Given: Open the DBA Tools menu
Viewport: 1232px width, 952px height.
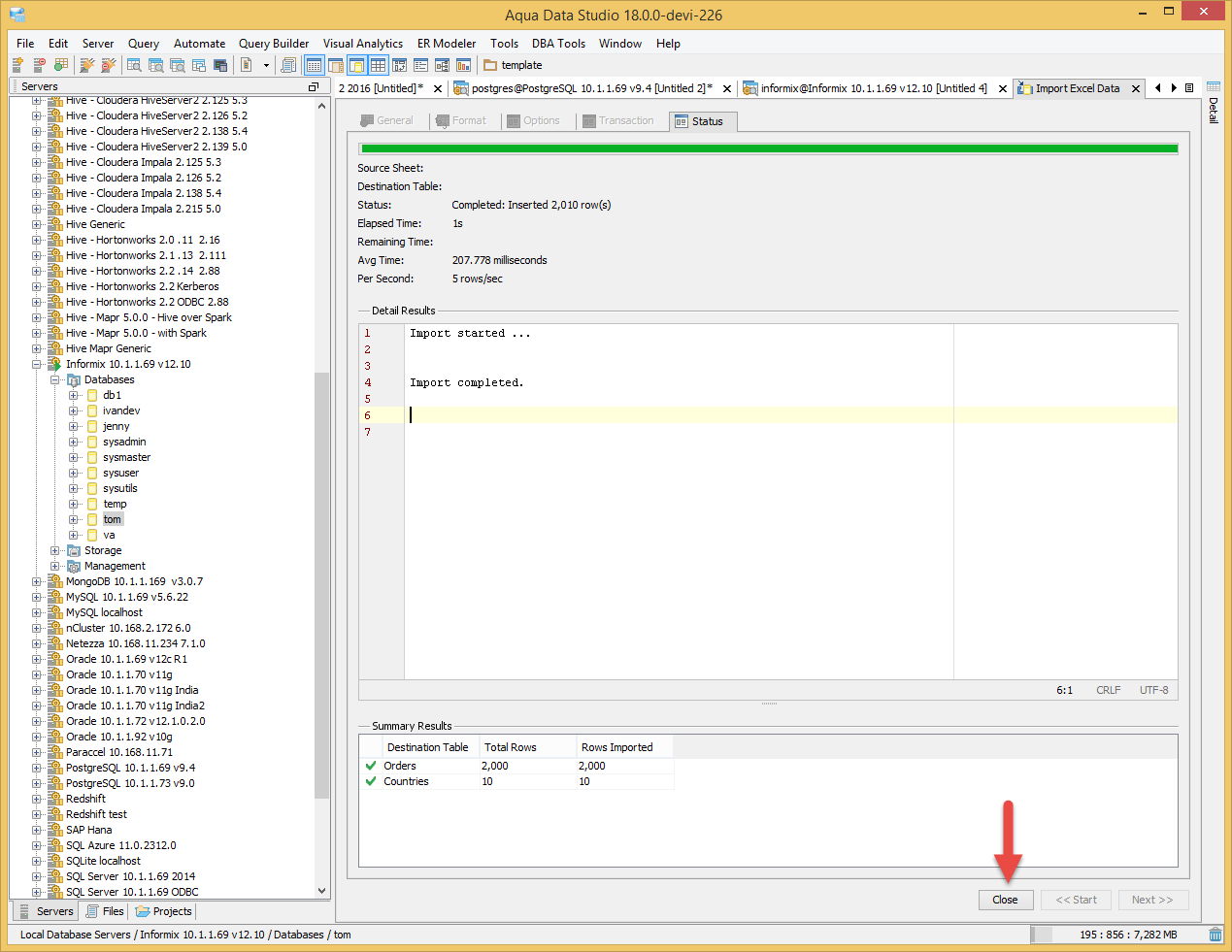Looking at the screenshot, I should click(558, 44).
